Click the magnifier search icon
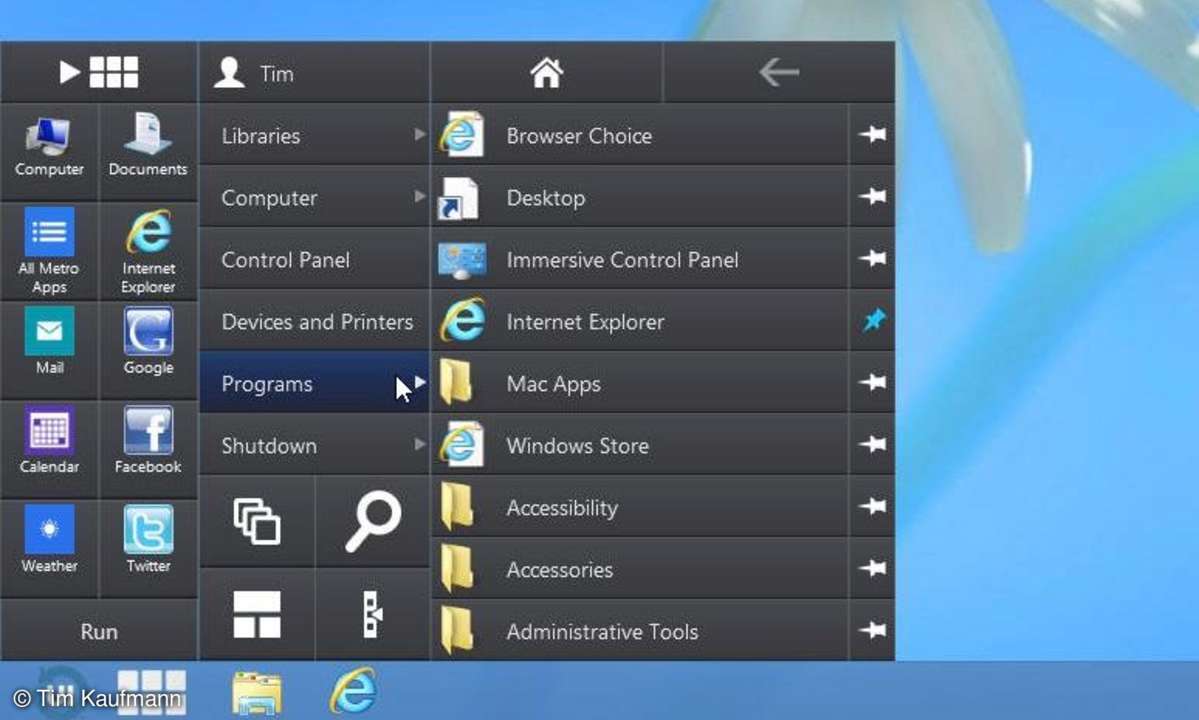1199x720 pixels. point(372,521)
